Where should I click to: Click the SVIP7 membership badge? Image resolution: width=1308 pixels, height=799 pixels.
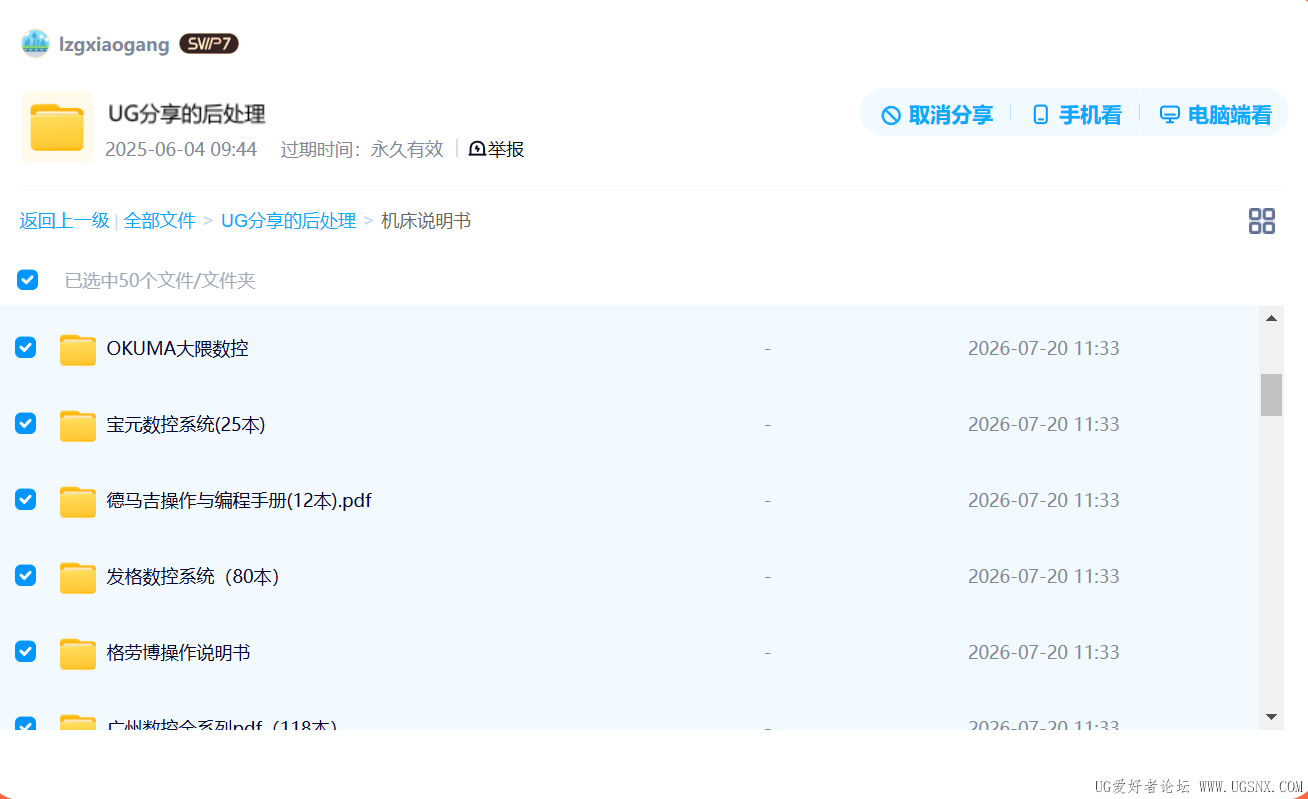(x=208, y=44)
